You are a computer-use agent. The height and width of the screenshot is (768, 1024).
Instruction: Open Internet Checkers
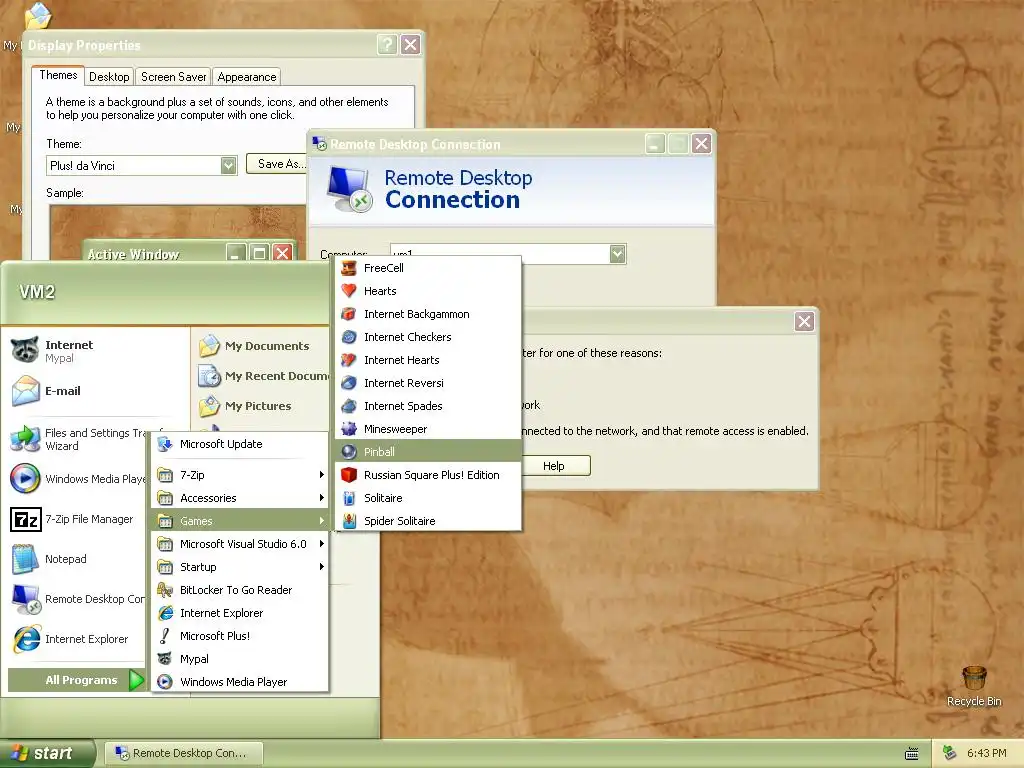pyautogui.click(x=428, y=337)
